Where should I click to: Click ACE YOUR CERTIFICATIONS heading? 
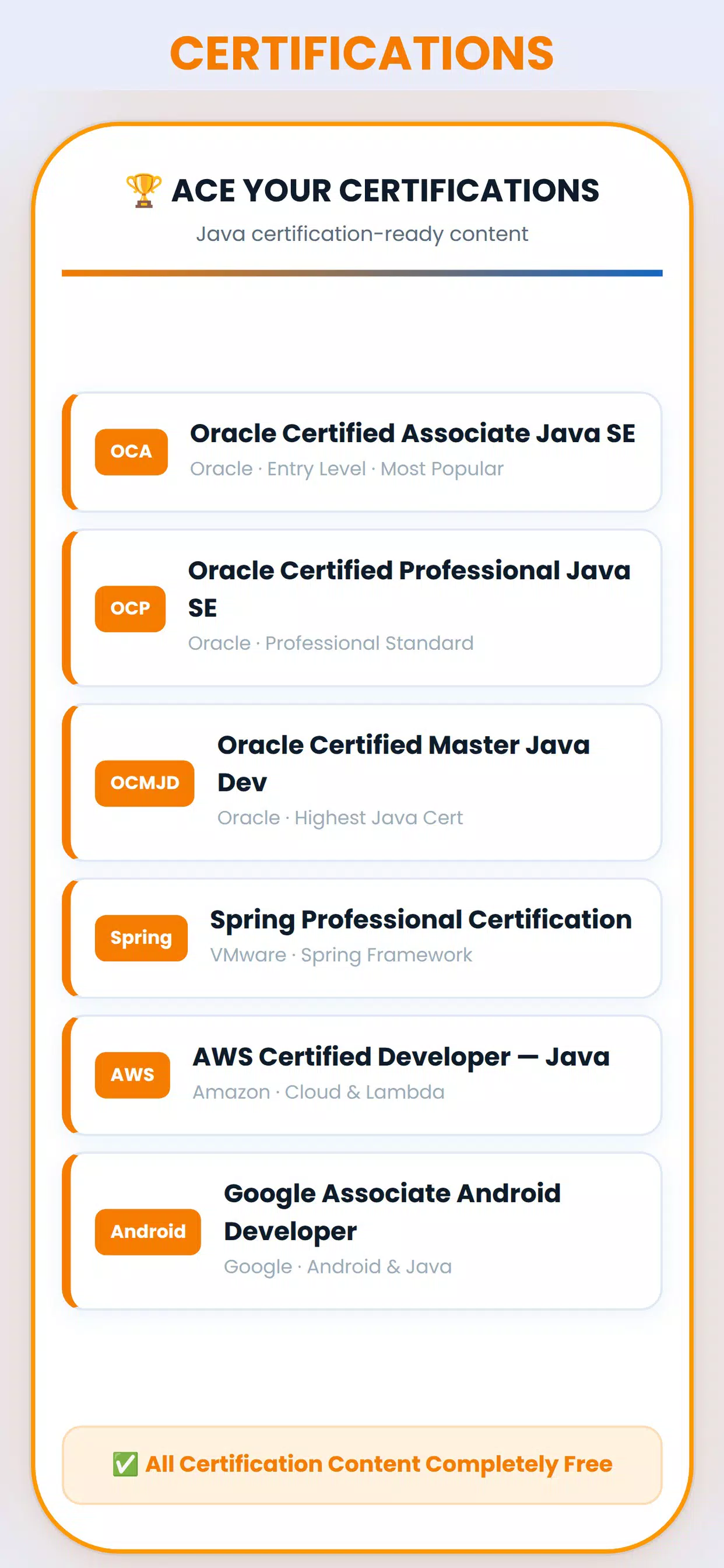[x=385, y=191]
